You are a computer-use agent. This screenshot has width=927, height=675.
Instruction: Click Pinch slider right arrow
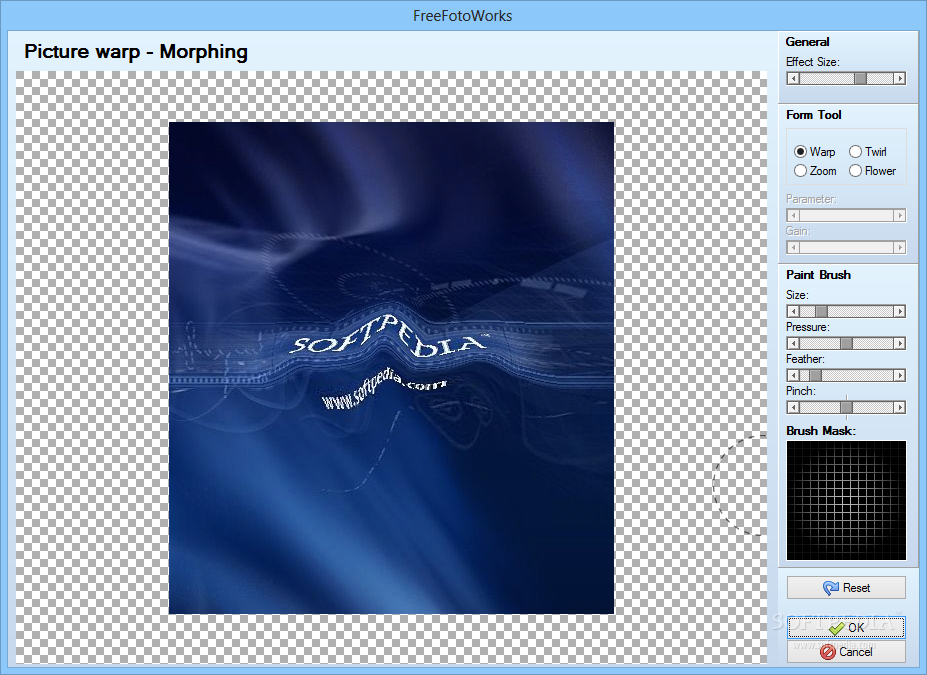coord(900,407)
